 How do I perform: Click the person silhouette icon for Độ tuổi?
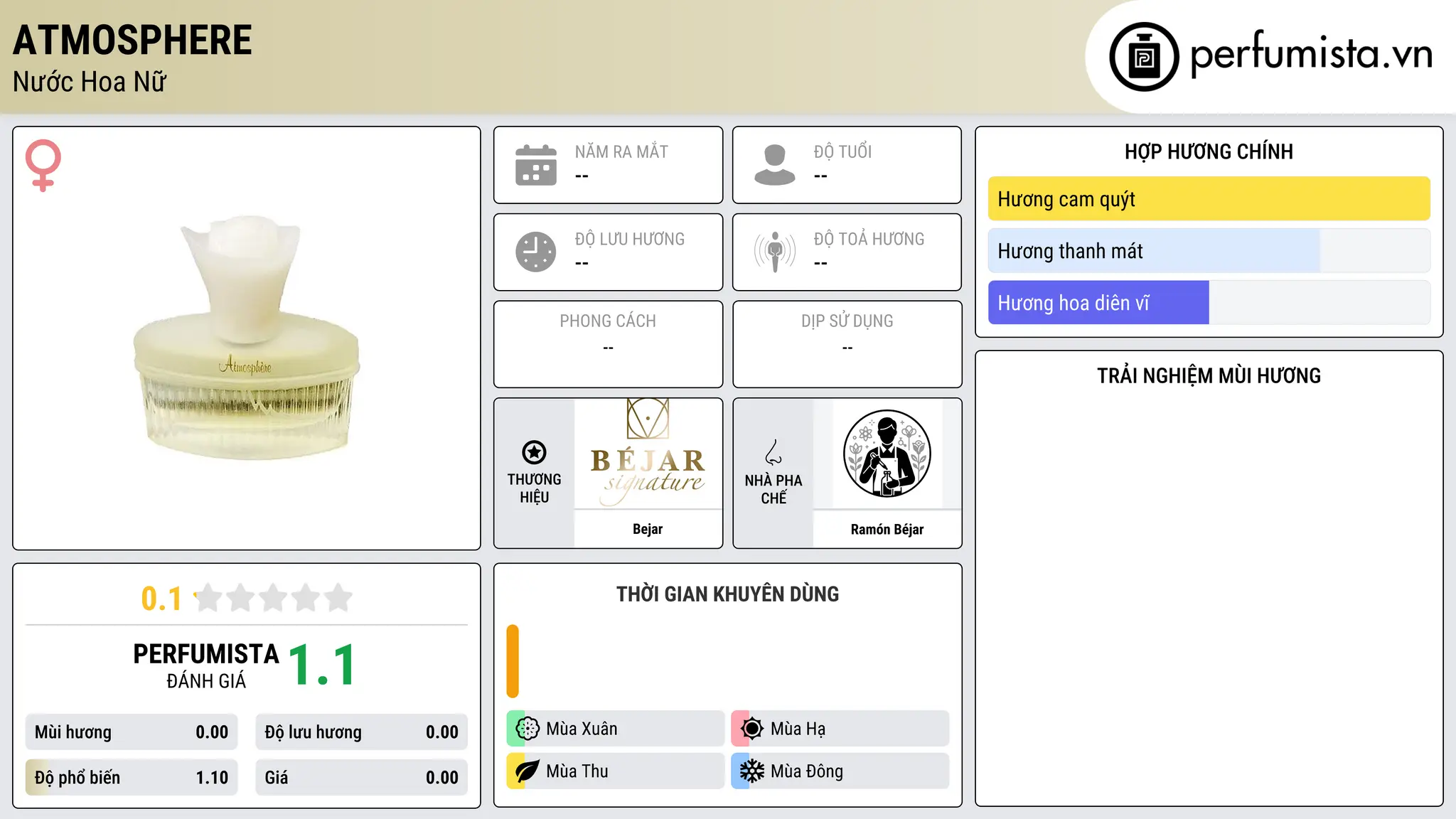click(775, 165)
